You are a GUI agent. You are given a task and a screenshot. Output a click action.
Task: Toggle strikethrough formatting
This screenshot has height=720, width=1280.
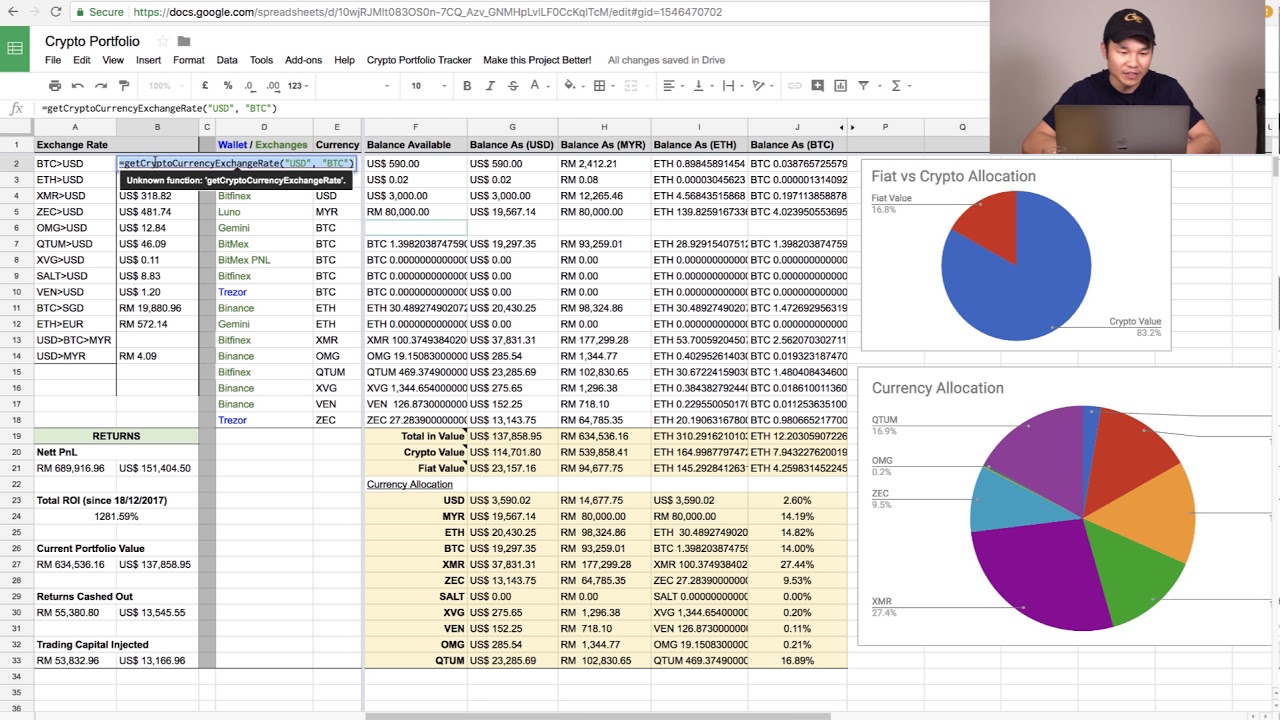[x=513, y=86]
